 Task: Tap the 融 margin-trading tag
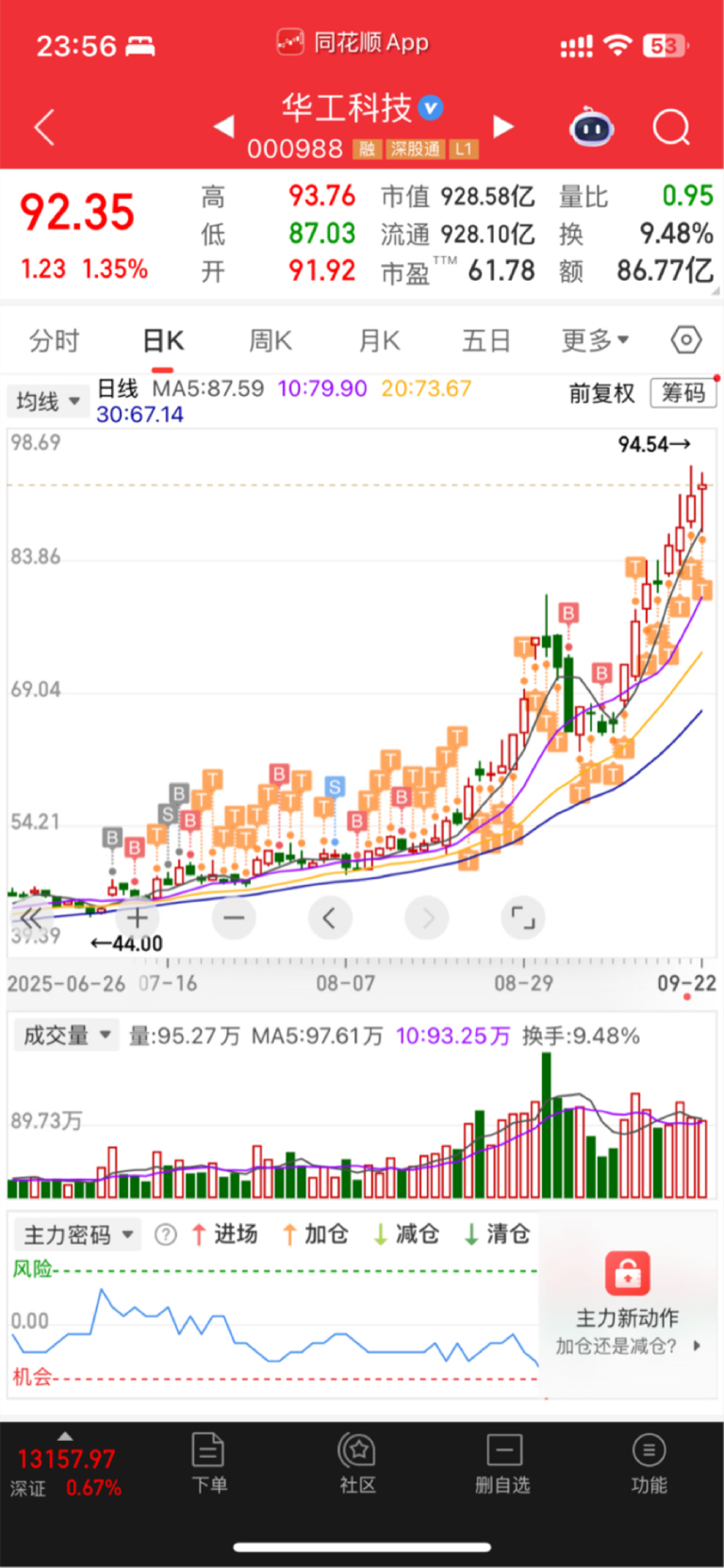[x=367, y=149]
